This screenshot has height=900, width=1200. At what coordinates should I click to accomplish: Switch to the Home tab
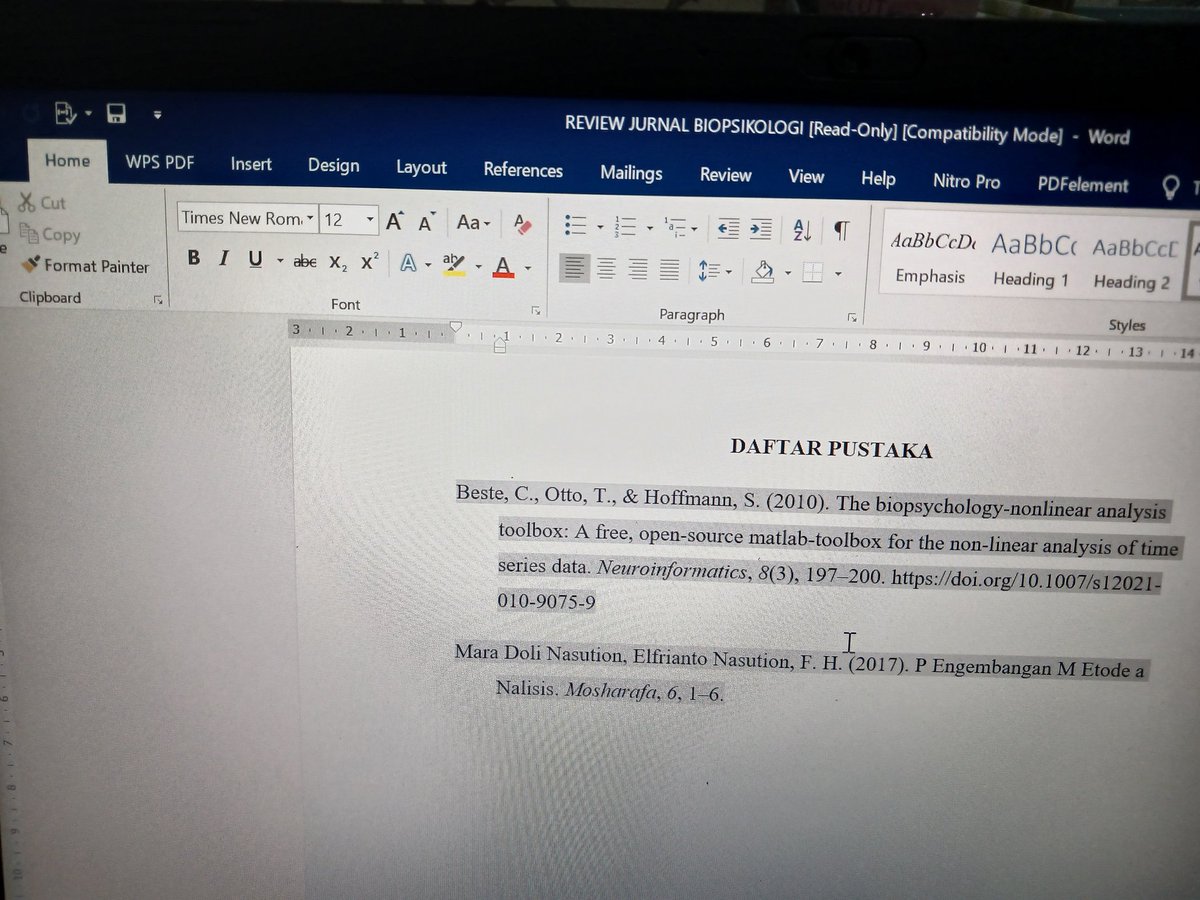click(x=67, y=160)
